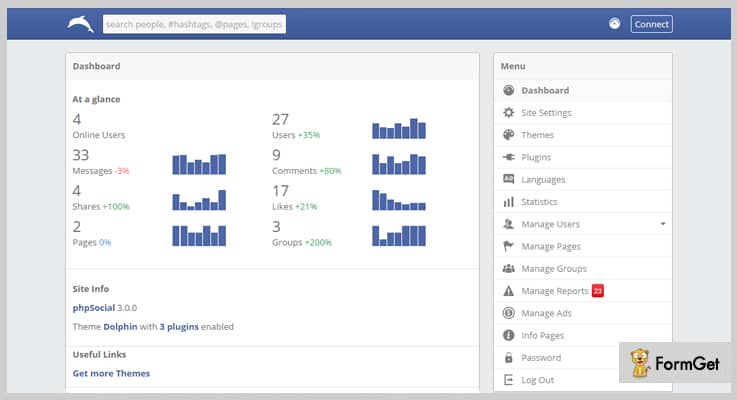Click the Messages bar chart
737x400 pixels.
tap(199, 164)
